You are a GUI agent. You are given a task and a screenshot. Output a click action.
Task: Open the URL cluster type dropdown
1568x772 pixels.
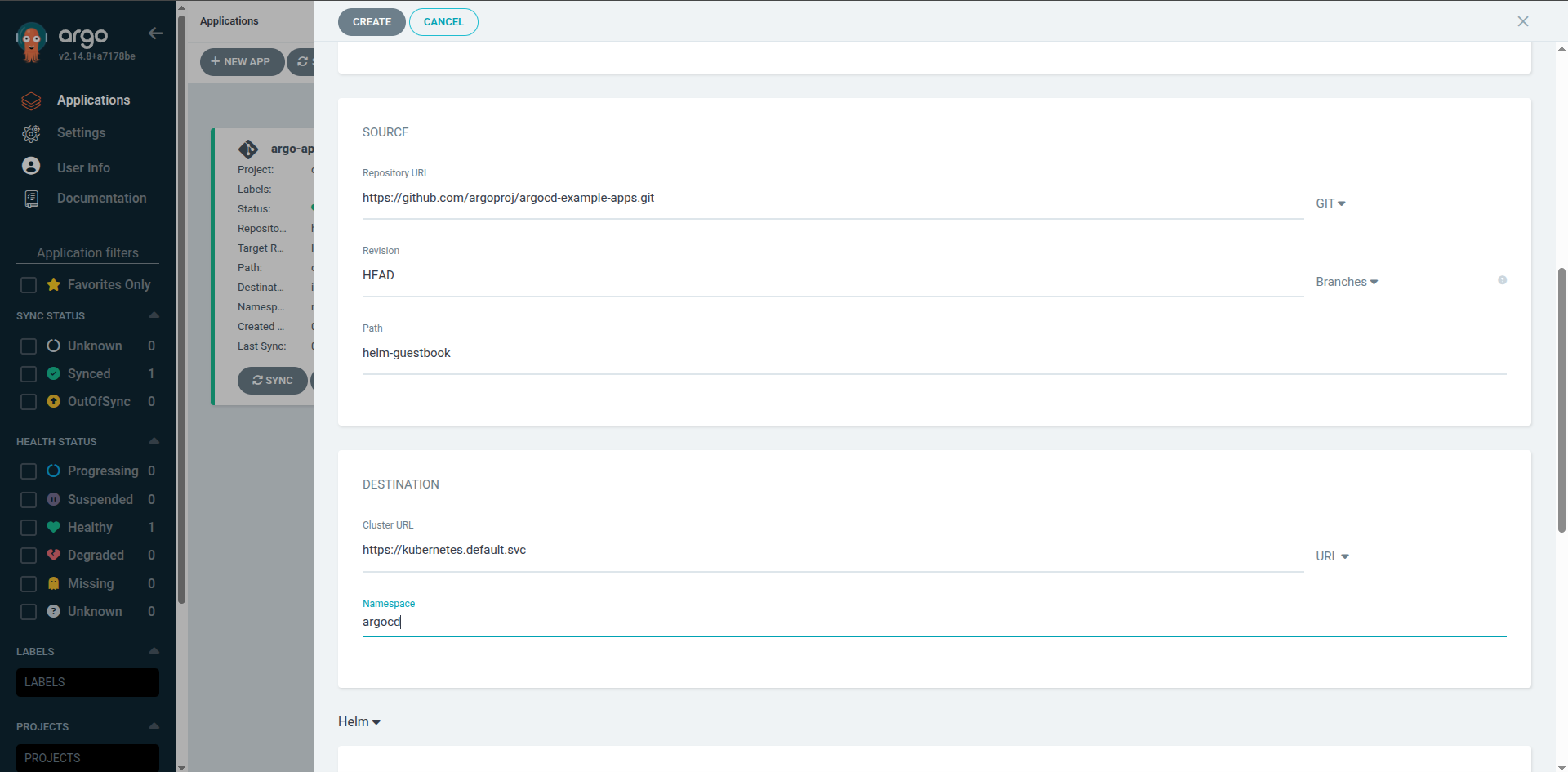point(1332,556)
